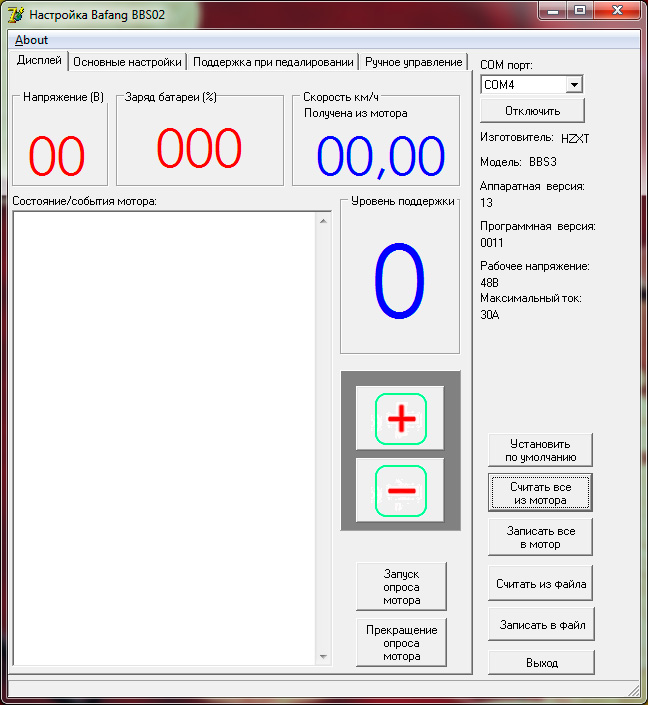Click the red minus assist level icon
Image resolution: width=648 pixels, height=705 pixels.
(401, 491)
